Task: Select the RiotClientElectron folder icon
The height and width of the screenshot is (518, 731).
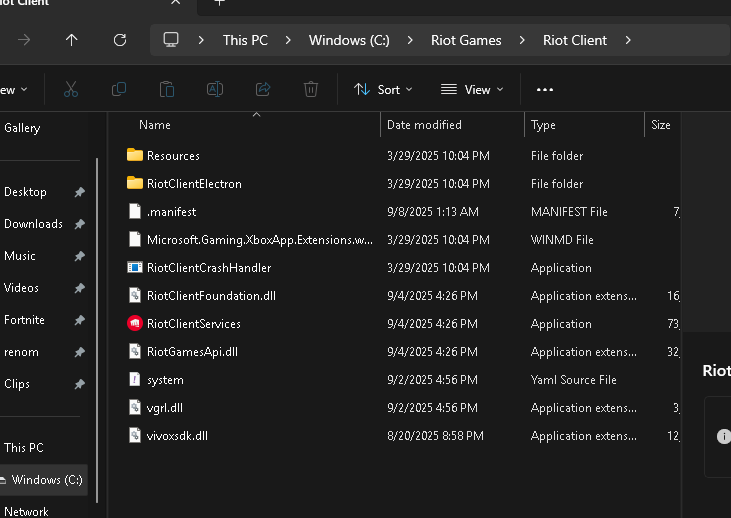Action: point(135,183)
